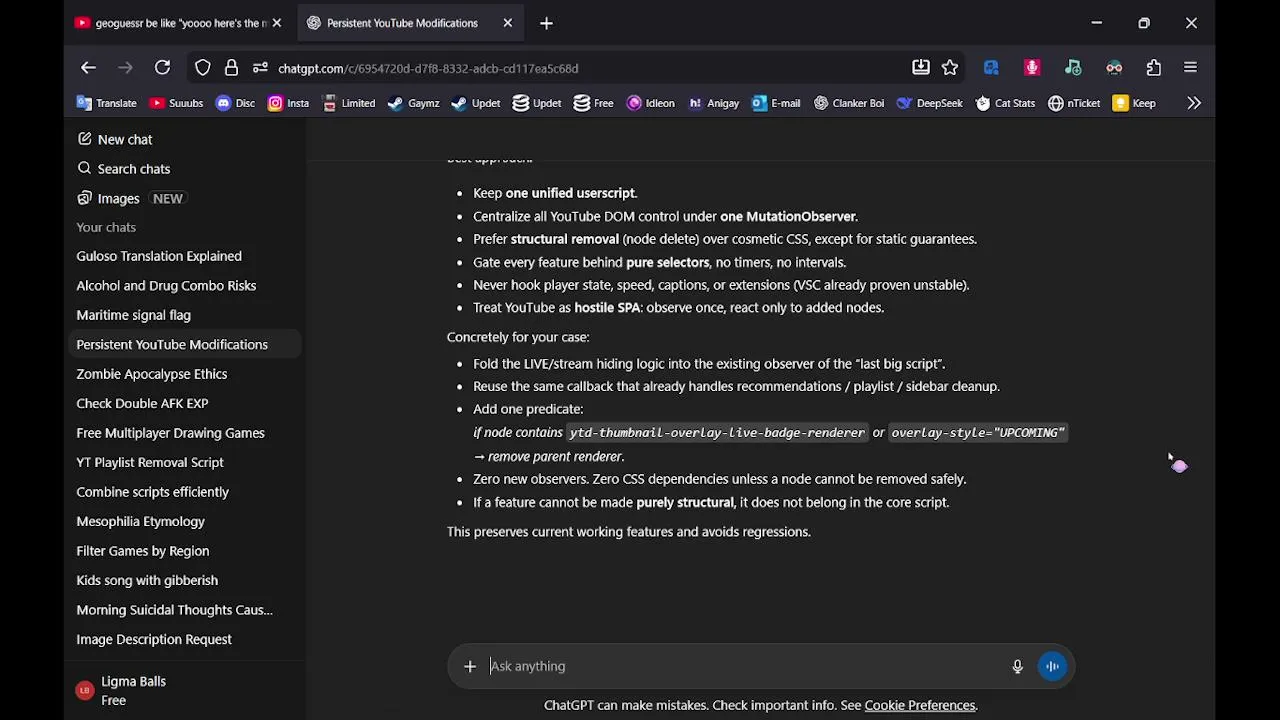Screen dimensions: 1280x720
Task: Open the Firefox hamburger application menu
Action: coord(1190,68)
